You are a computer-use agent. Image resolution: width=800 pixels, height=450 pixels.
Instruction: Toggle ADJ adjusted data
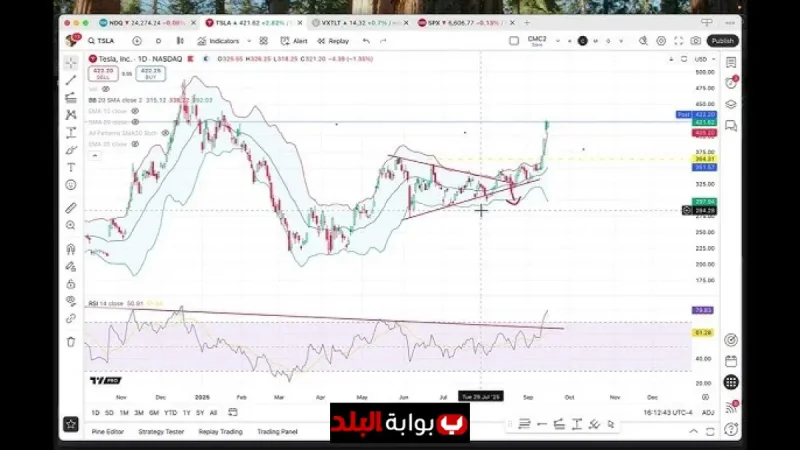pos(708,413)
